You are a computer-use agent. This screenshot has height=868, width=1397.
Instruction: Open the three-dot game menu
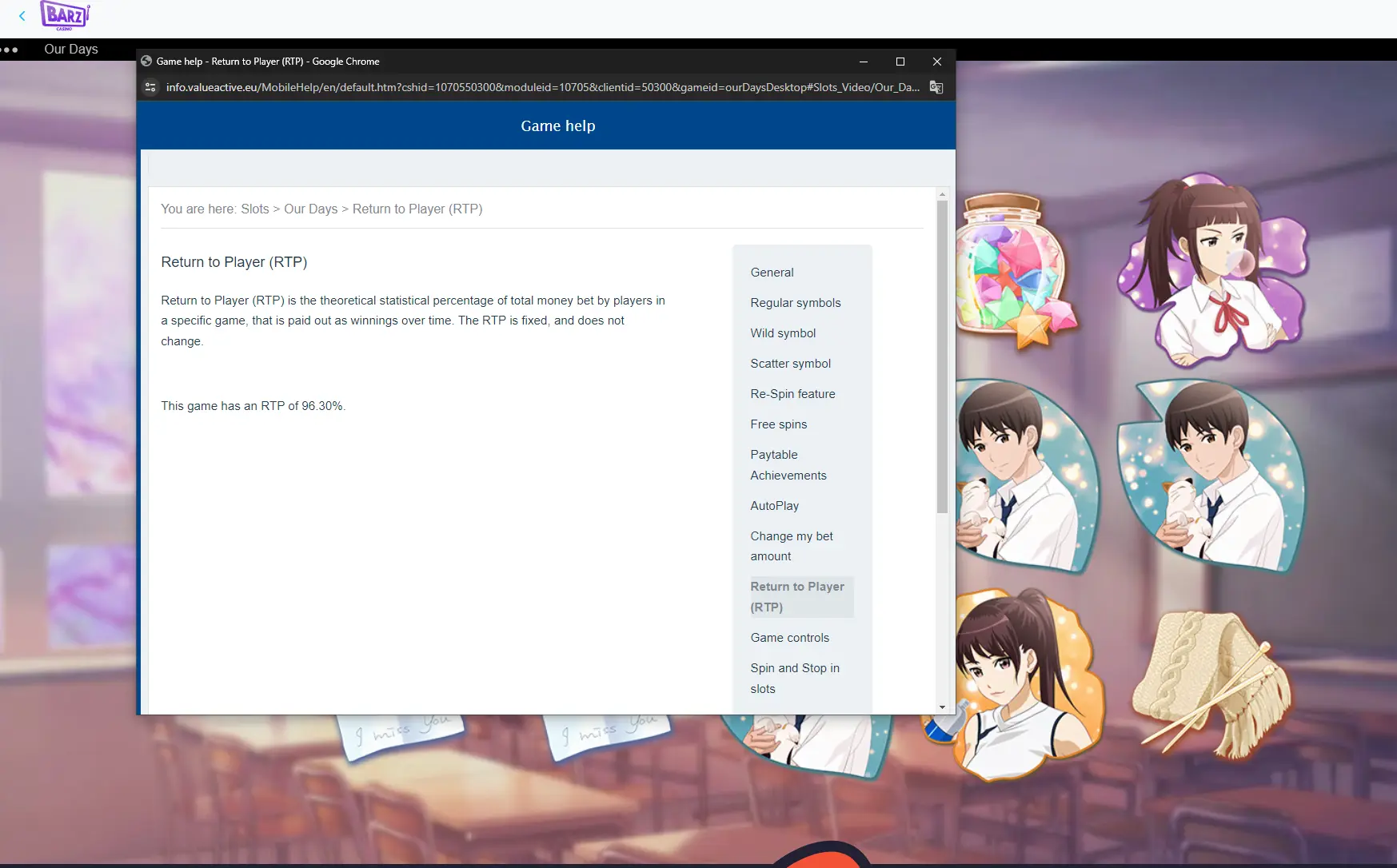tap(10, 50)
